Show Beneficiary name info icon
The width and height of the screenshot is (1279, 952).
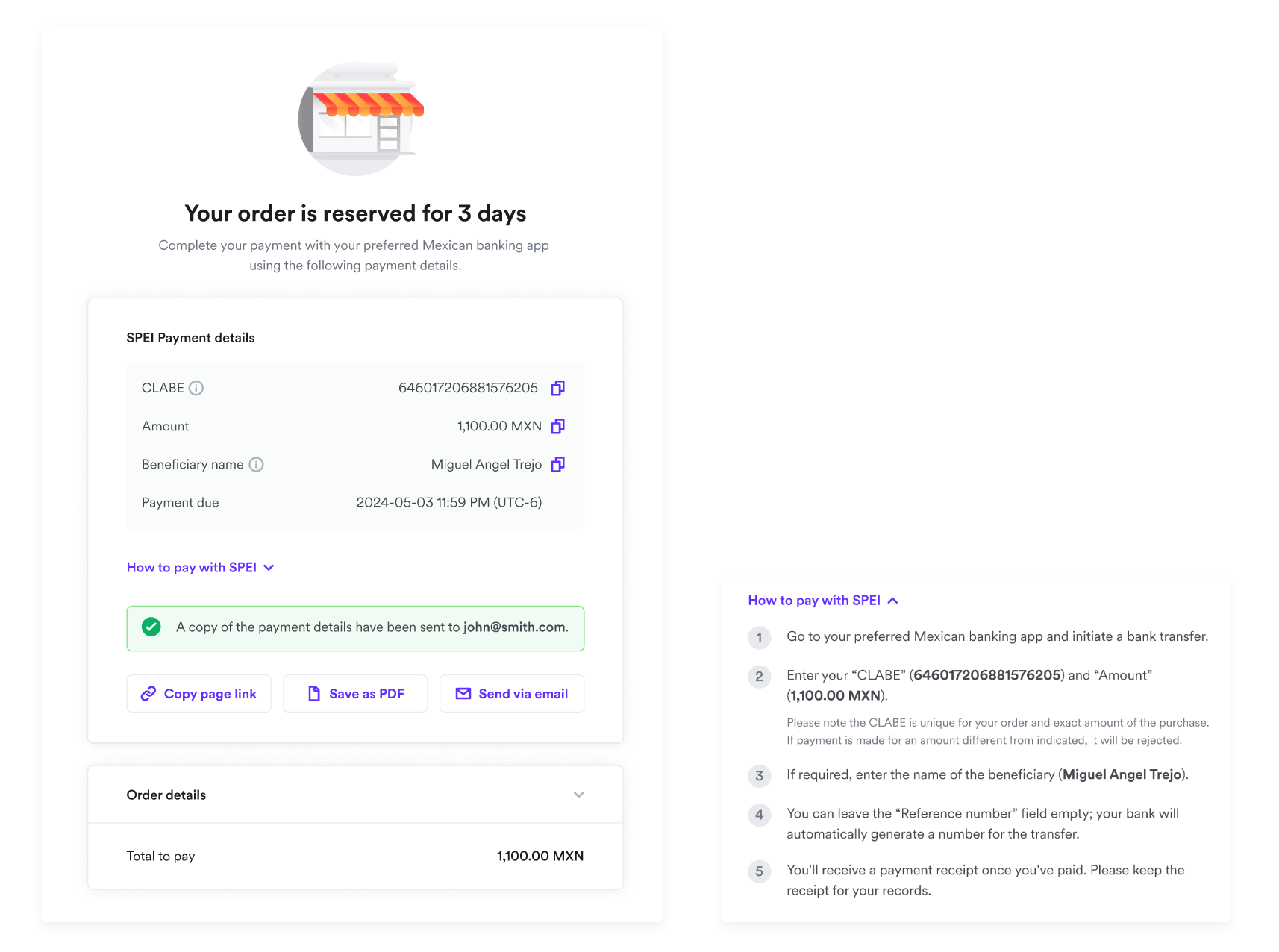pyautogui.click(x=256, y=464)
